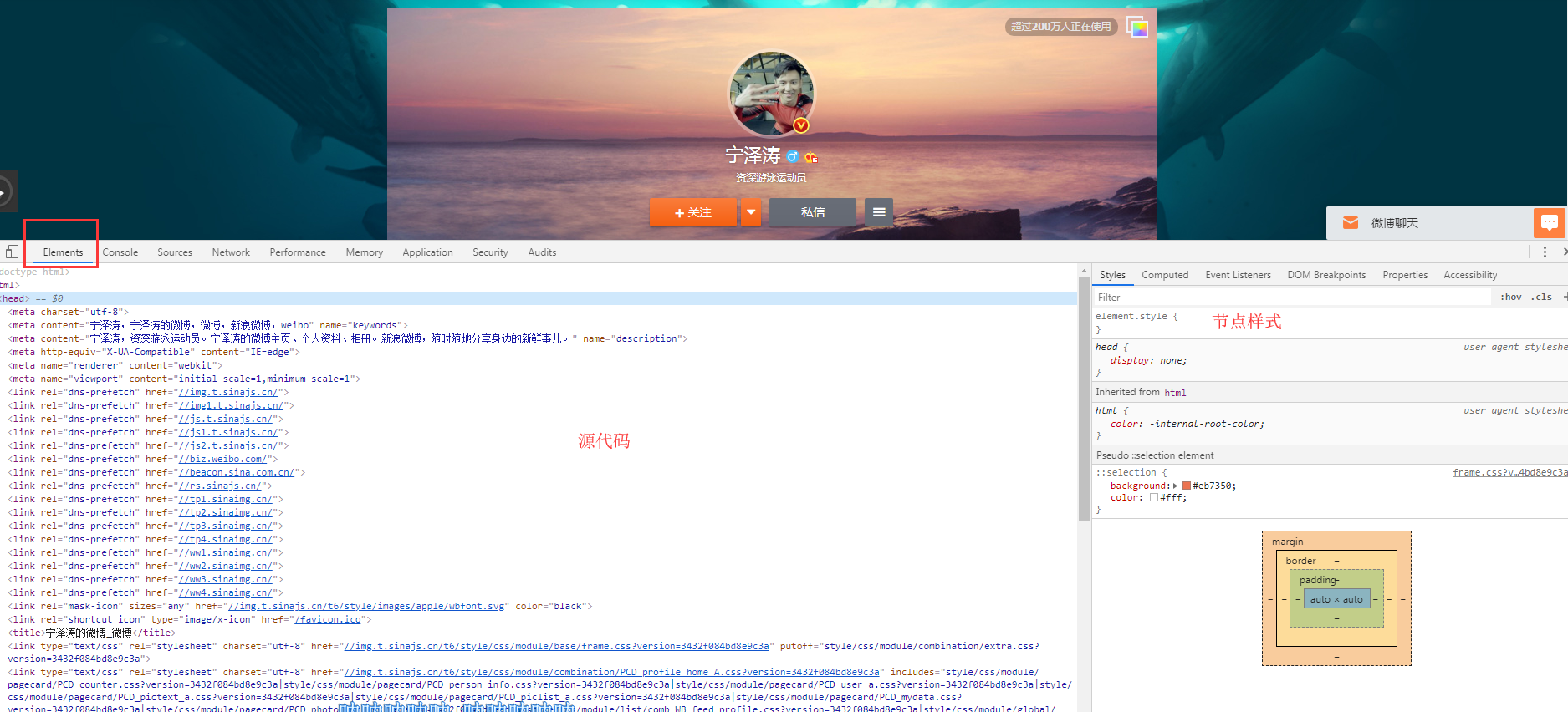The image size is (1568, 712).
Task: Follow the //tp1.sinaimg.cn/ href link
Action: [225, 499]
